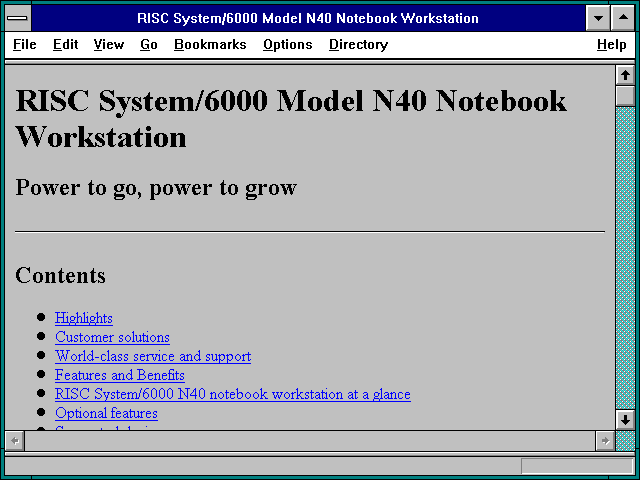The width and height of the screenshot is (640, 480).
Task: Maximize the window with the up-arrow button
Action: tap(623, 18)
